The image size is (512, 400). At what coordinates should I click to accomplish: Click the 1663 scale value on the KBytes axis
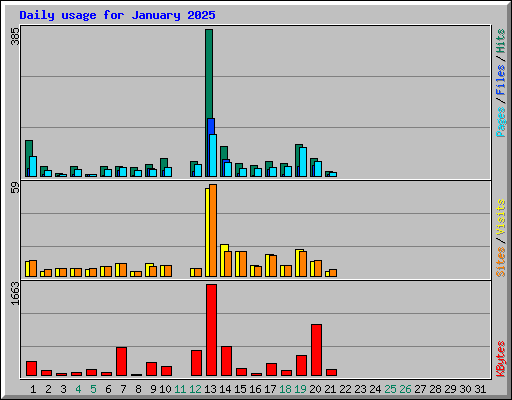point(15,293)
